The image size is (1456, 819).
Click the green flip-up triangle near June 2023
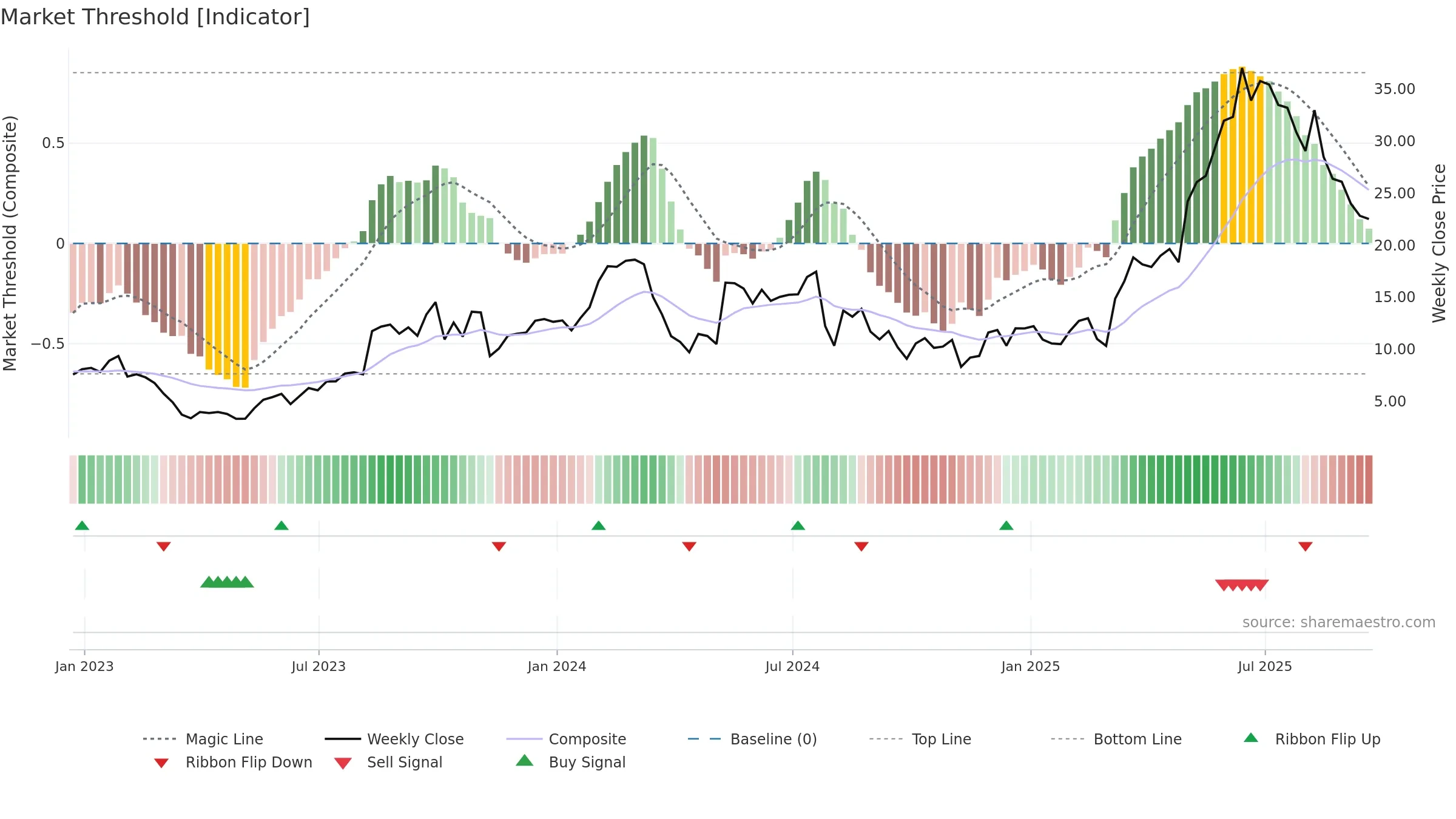click(x=281, y=525)
